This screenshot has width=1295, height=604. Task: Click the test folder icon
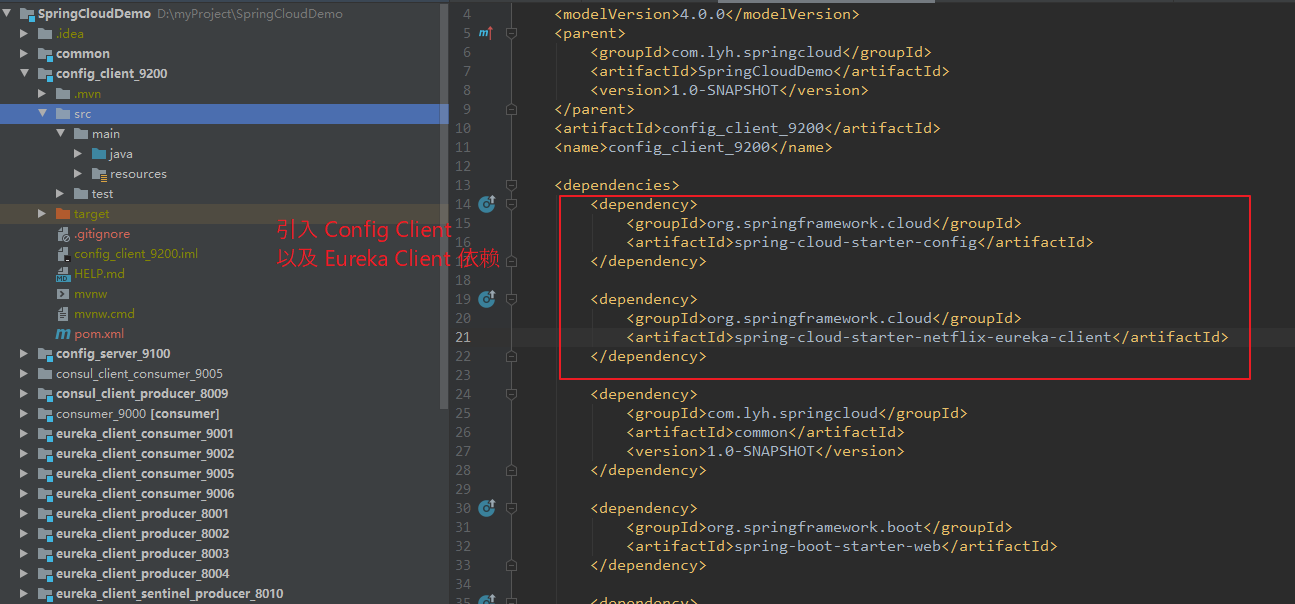(x=81, y=194)
